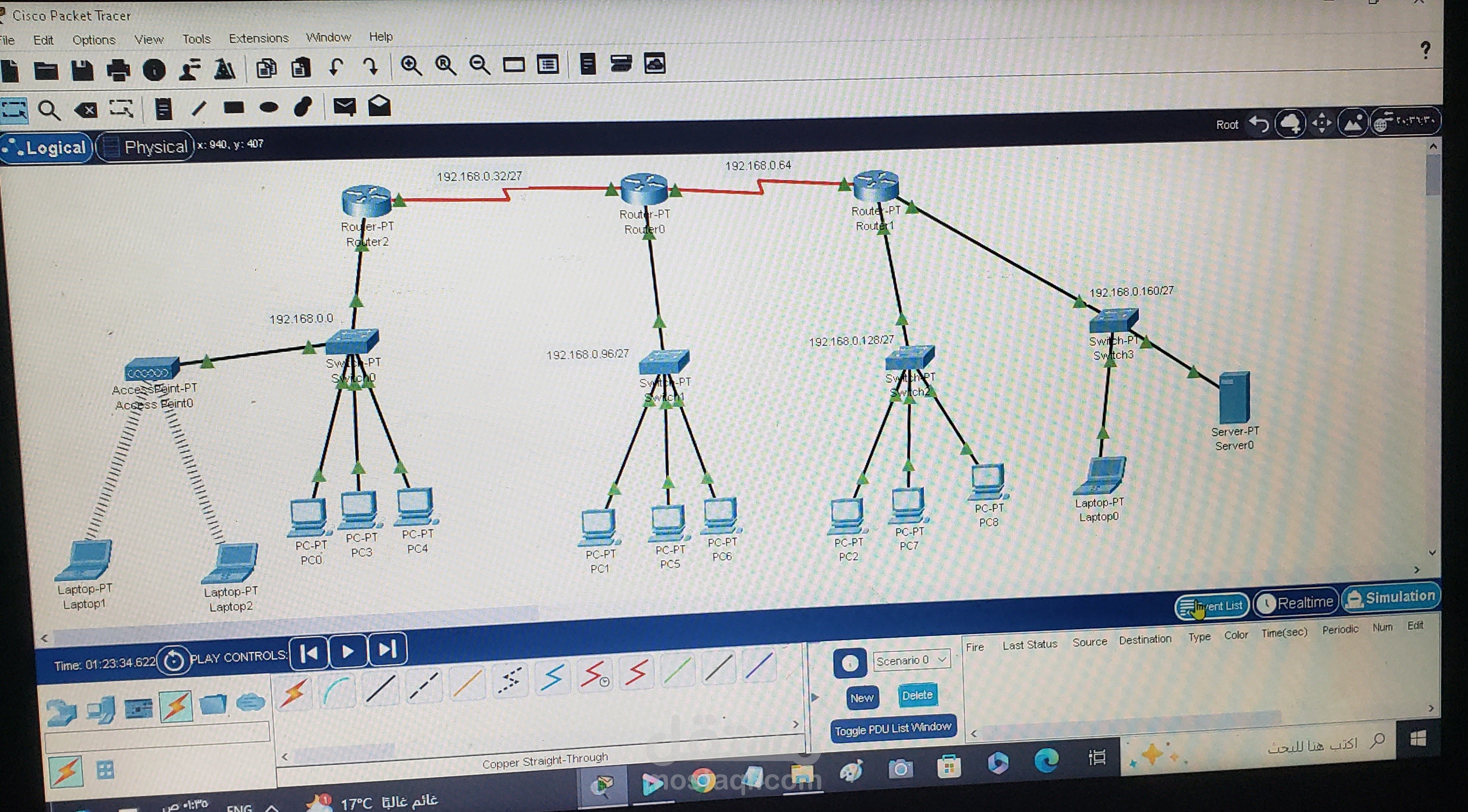
Task: Click the question mark help icon
Action: pyautogui.click(x=1425, y=50)
